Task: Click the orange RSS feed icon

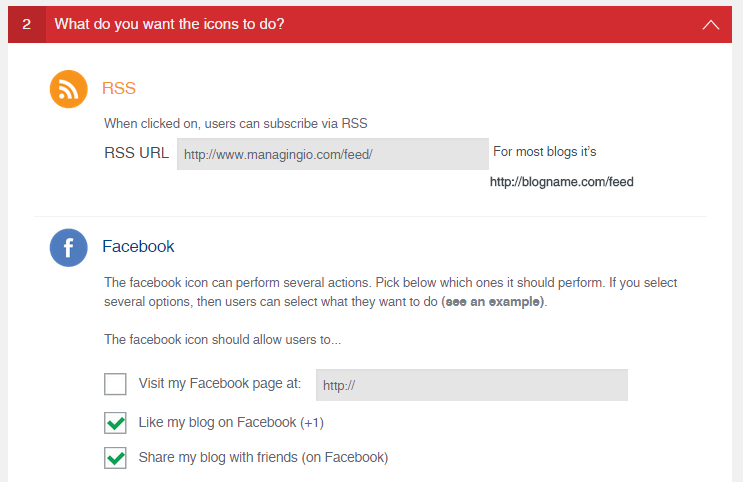Action: [x=69, y=90]
